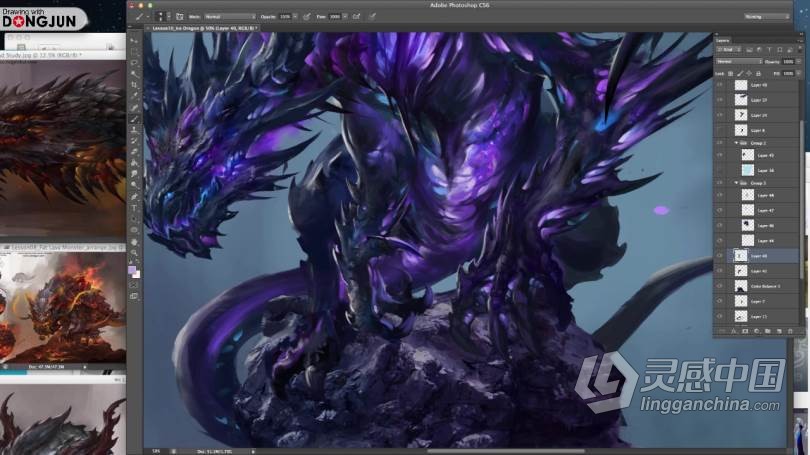Select the Clone Stamp tool
Viewport: 810px width, 455px height.
pyautogui.click(x=134, y=130)
